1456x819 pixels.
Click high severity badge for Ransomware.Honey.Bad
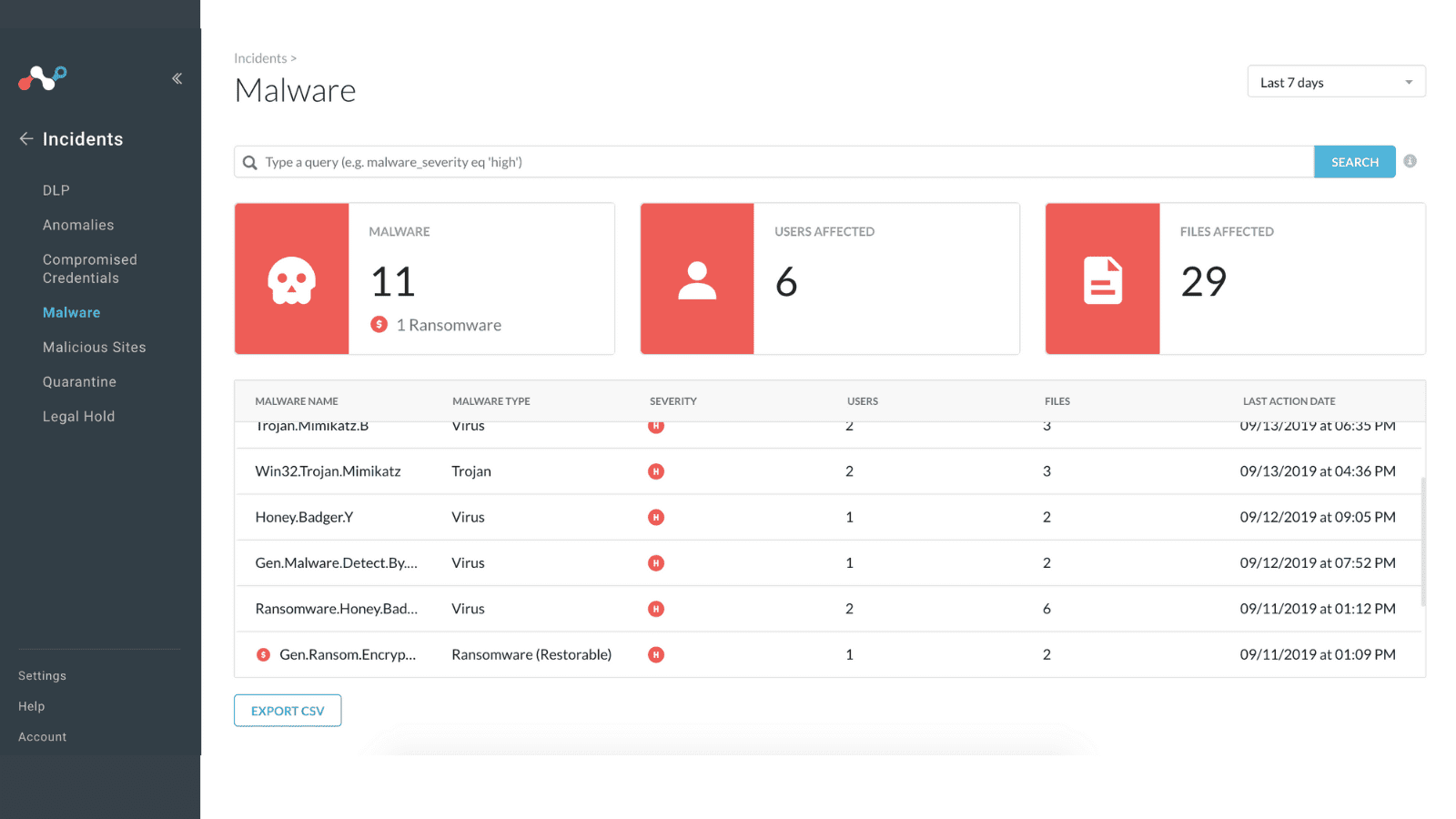coord(656,609)
